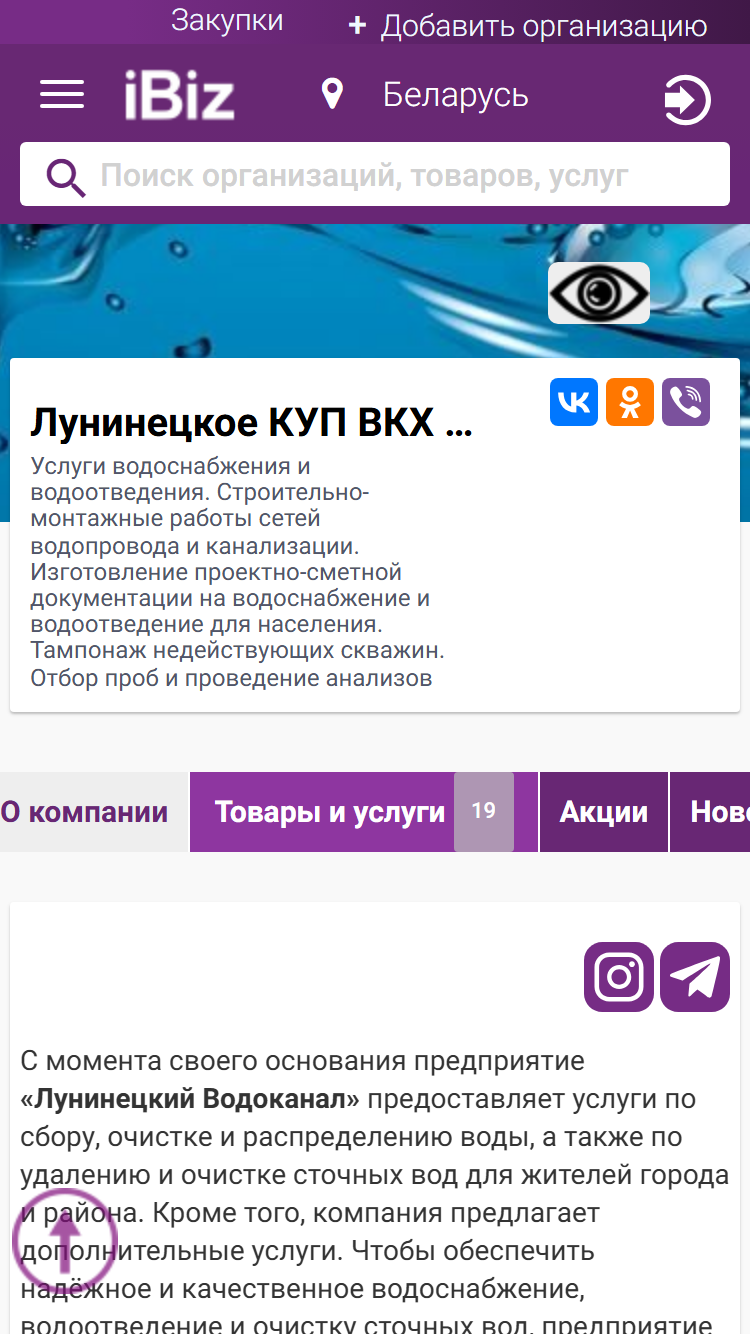The height and width of the screenshot is (1334, 750).
Task: Open the login arrow icon
Action: (x=687, y=100)
